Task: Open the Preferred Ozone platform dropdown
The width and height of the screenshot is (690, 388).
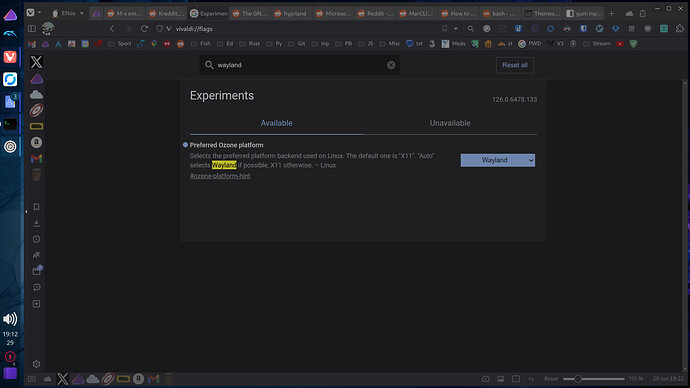Action: pyautogui.click(x=498, y=160)
